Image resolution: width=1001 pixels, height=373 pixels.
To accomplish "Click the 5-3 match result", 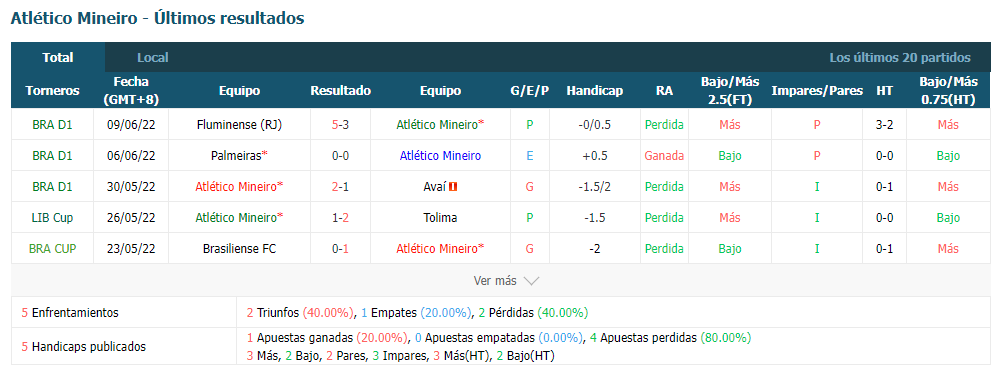I will (x=340, y=125).
